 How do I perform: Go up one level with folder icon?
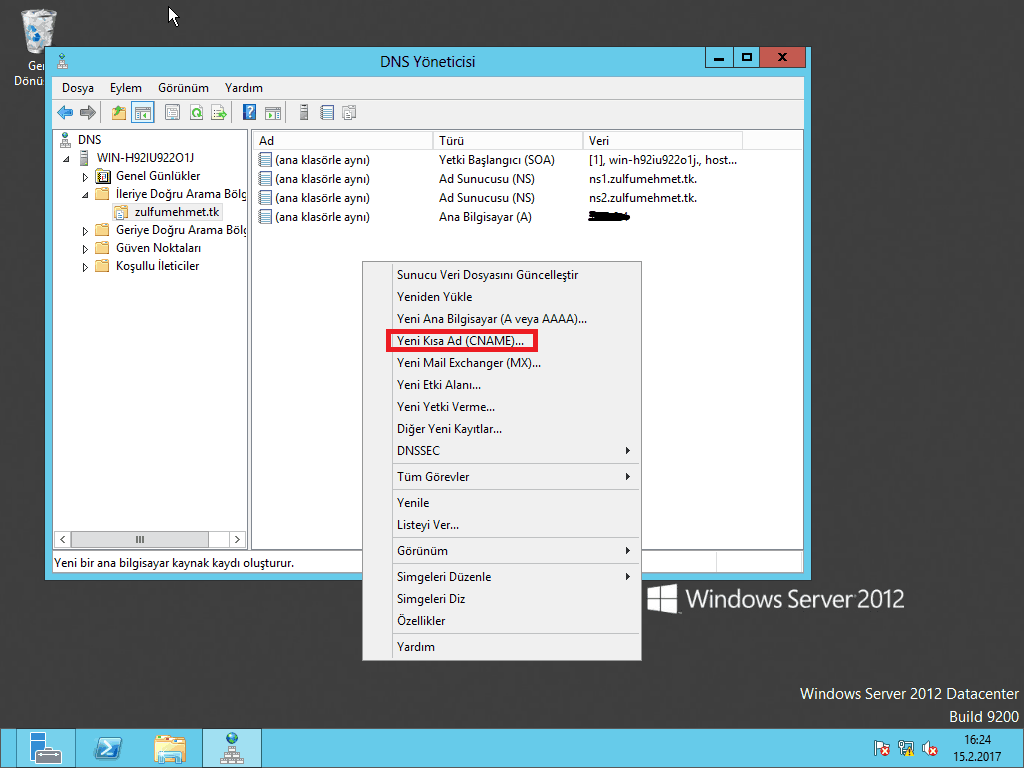[119, 113]
